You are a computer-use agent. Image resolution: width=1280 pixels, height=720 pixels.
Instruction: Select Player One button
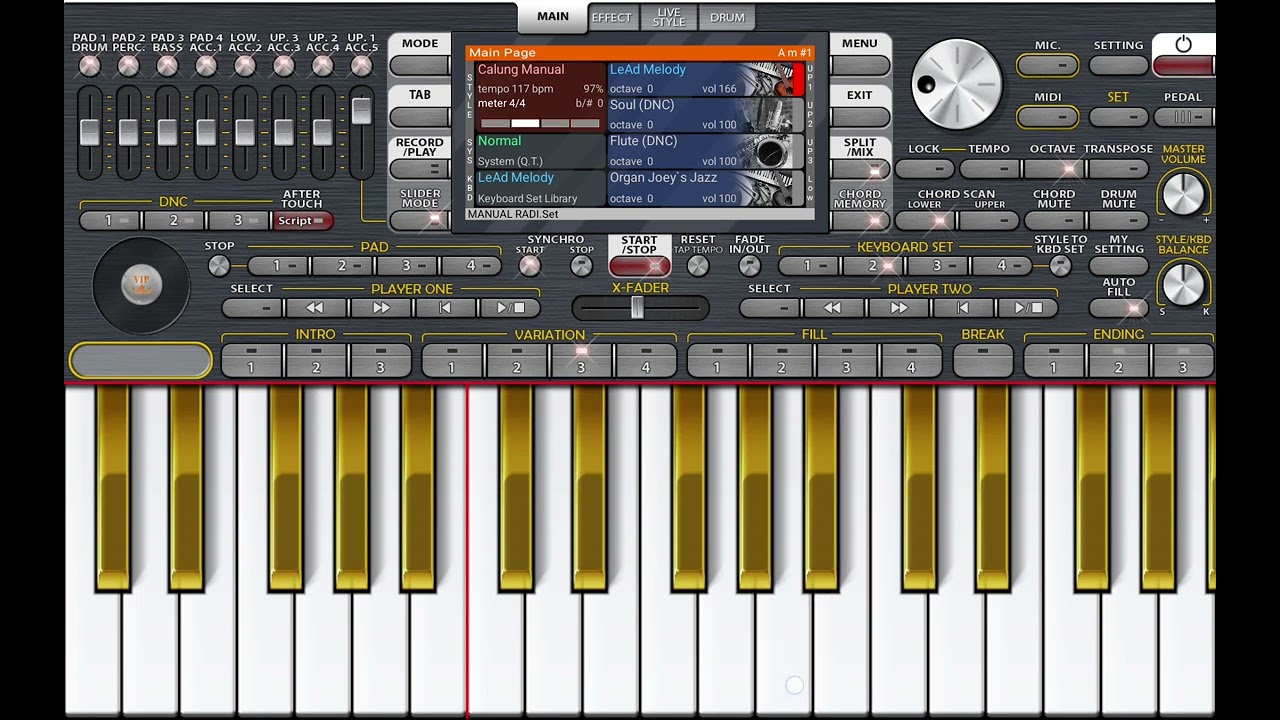[251, 308]
